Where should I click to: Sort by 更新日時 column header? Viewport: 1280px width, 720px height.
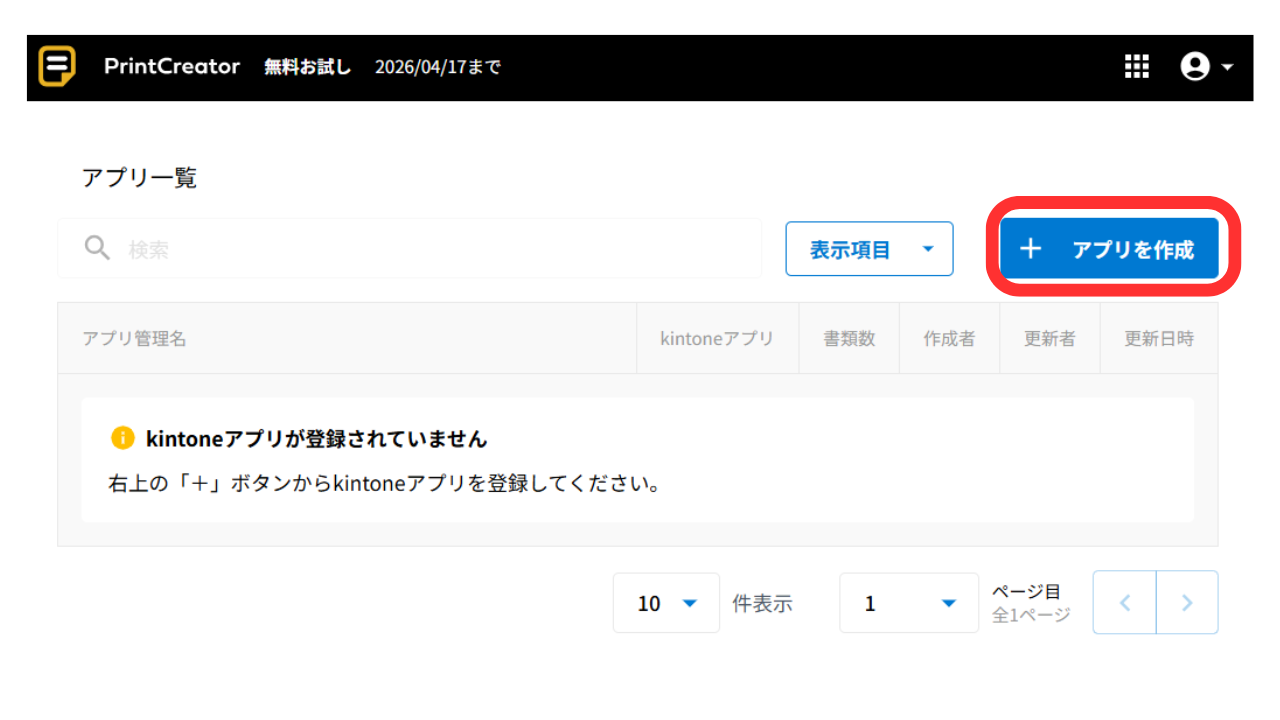[x=1159, y=339]
